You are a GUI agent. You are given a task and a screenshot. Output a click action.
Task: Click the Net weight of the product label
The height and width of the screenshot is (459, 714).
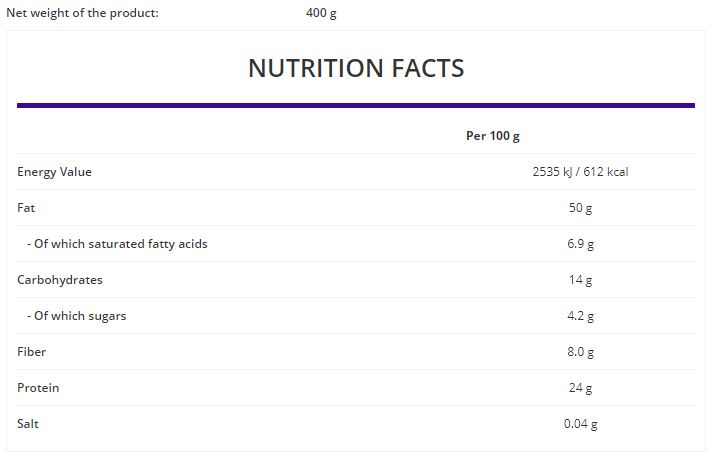point(82,13)
